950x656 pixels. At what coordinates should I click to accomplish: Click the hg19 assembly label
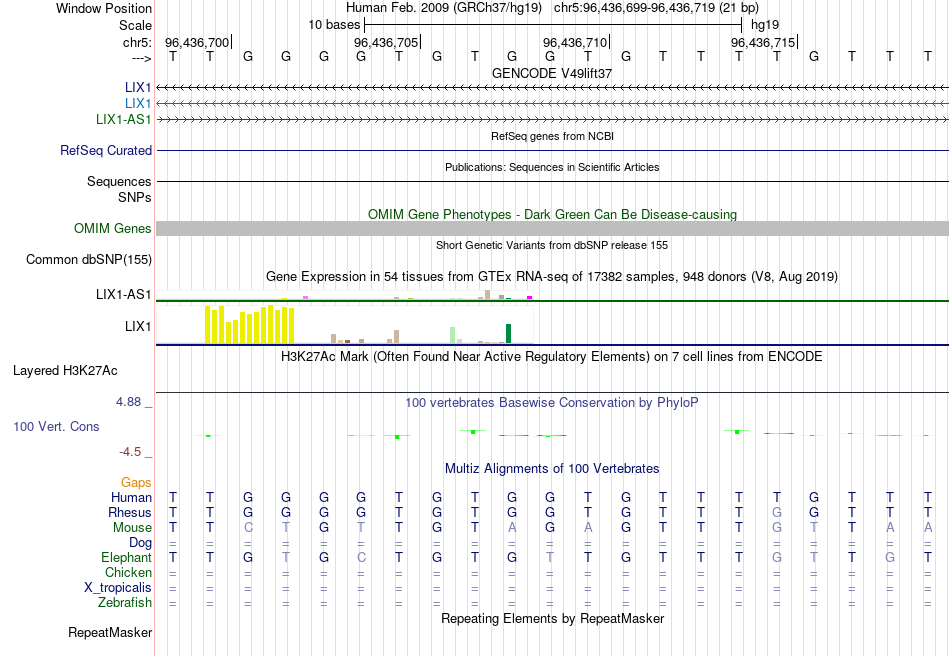click(765, 25)
